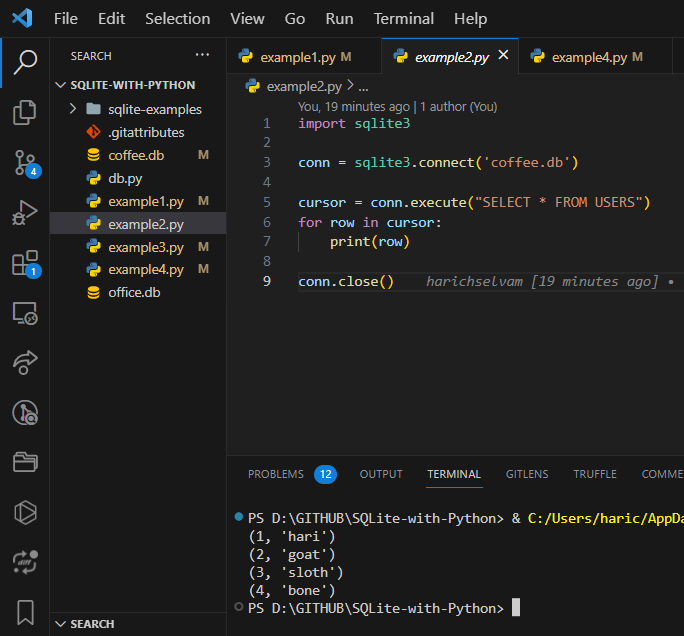Screen dimensions: 684x636
Task: Click the three-dots More Actions in Search panel
Action: tap(203, 56)
